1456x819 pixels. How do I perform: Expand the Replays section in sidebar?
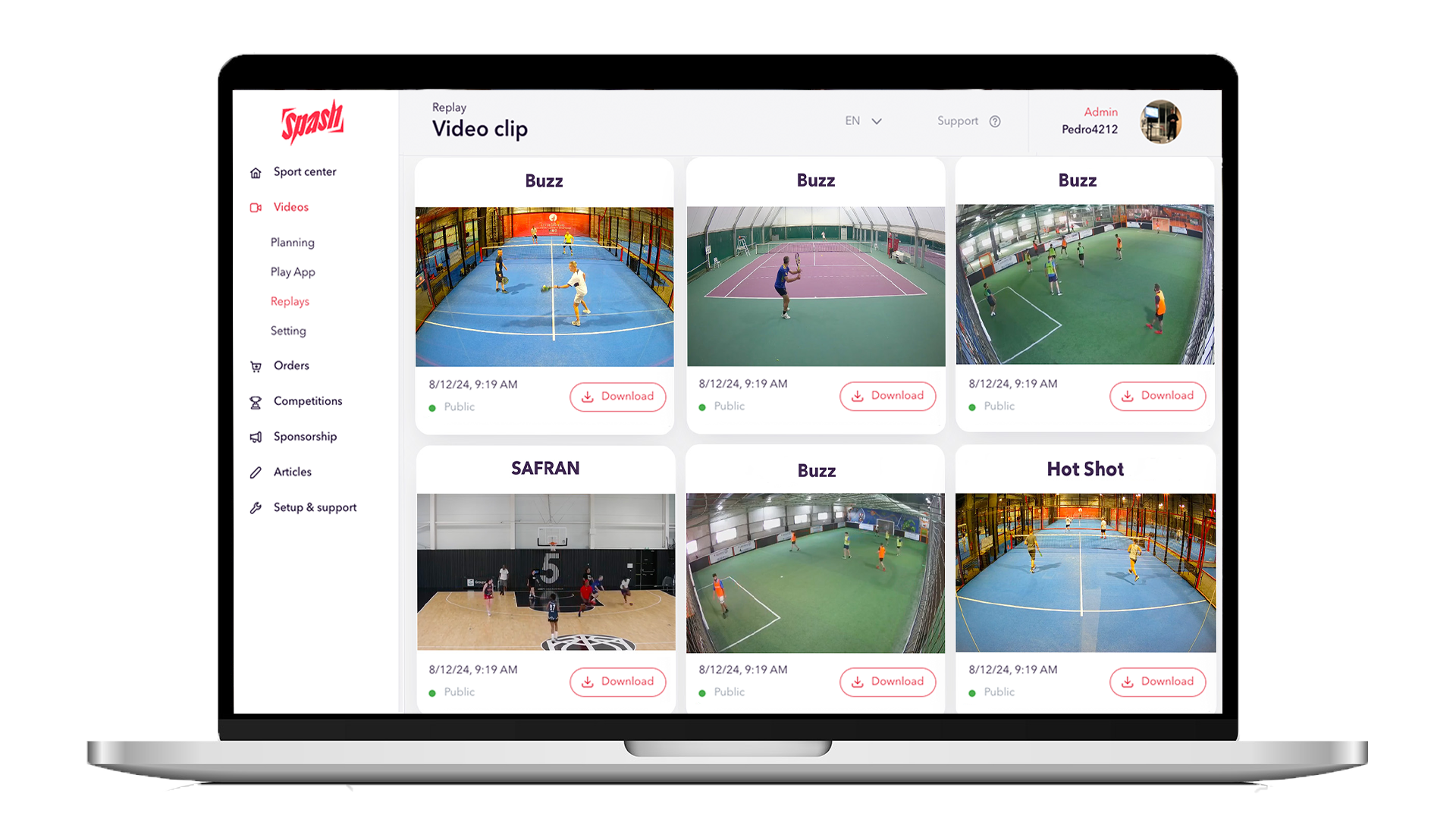(x=289, y=300)
